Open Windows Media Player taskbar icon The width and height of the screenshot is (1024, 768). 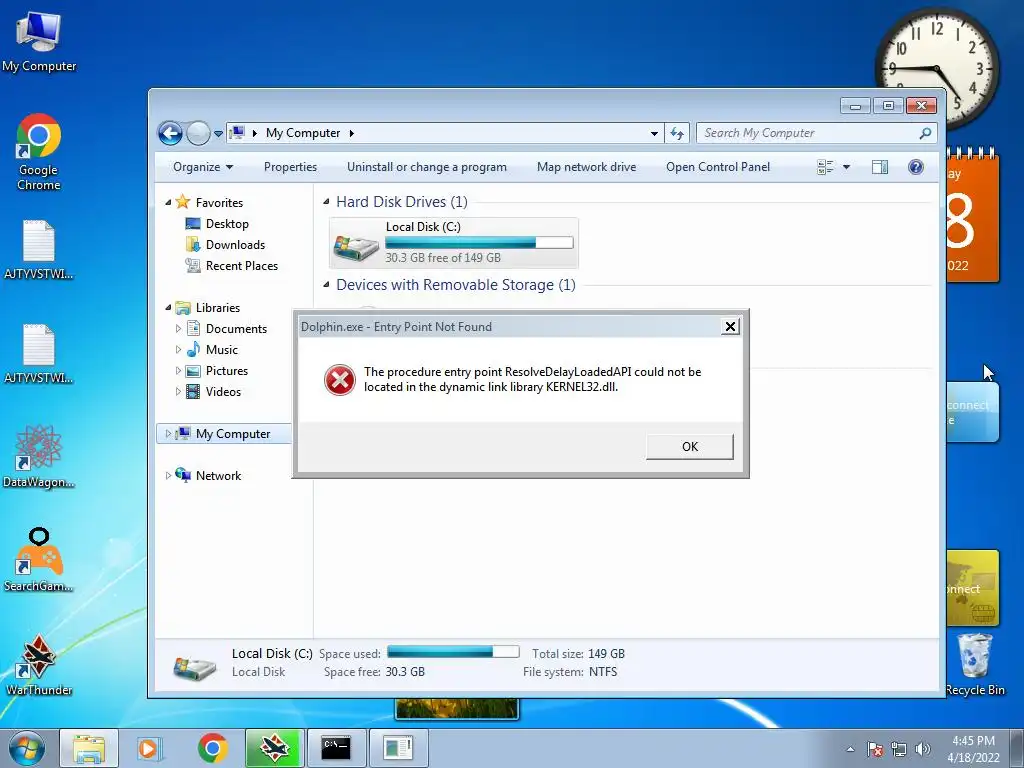[x=150, y=748]
